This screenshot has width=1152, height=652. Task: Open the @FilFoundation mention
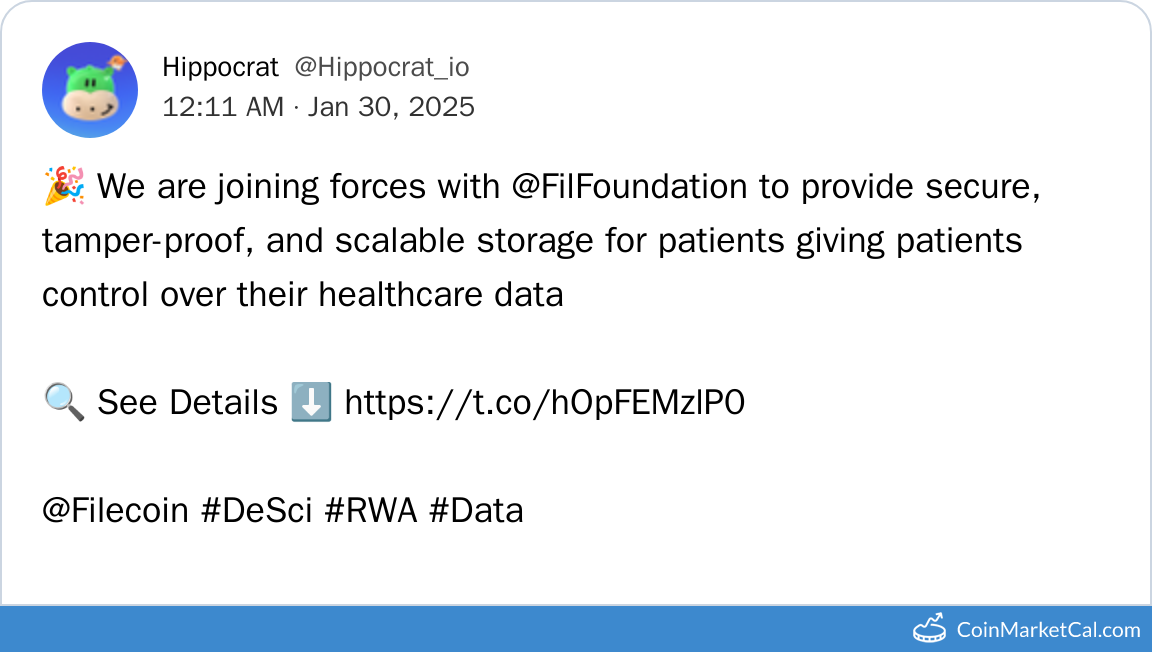[629, 187]
